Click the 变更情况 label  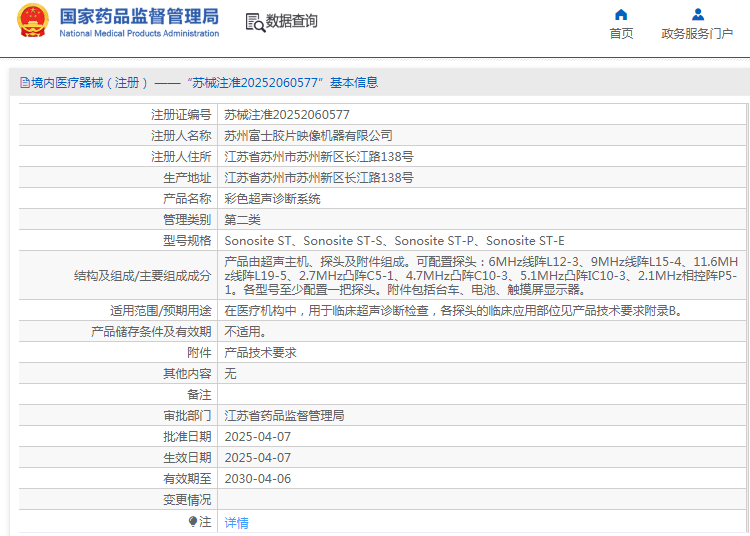point(187,500)
